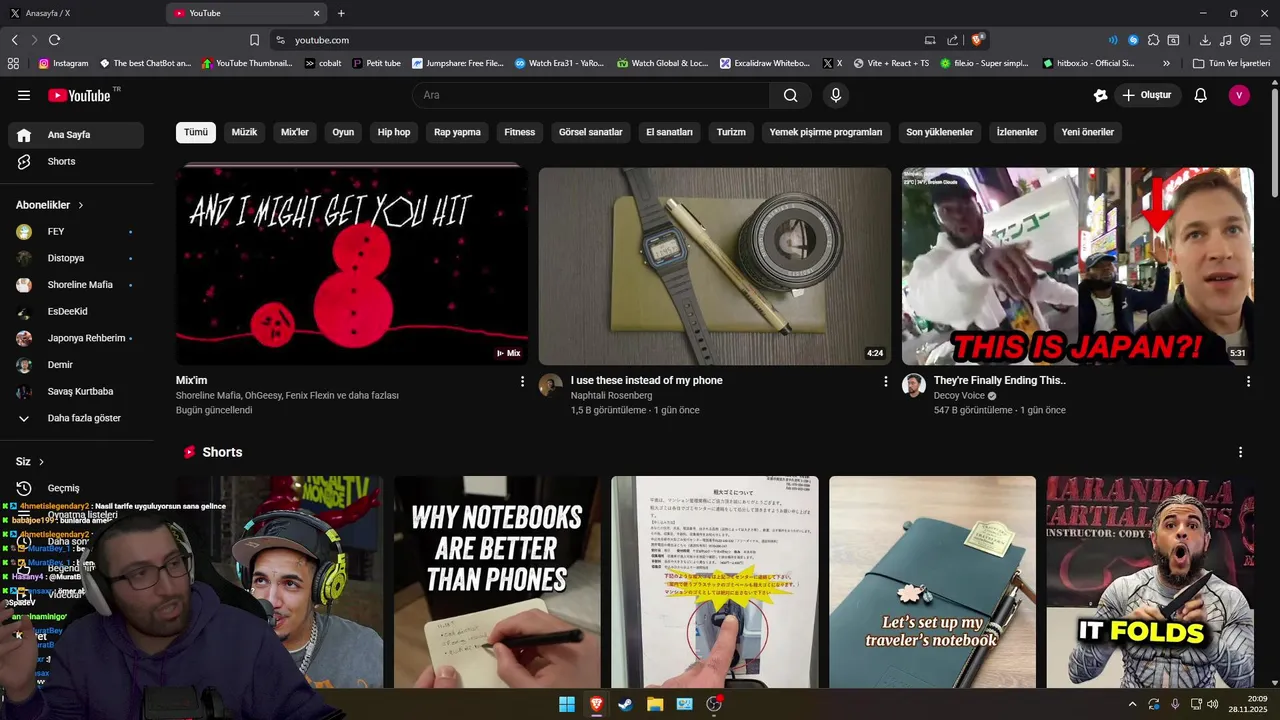Open browser downloads icon
Viewport: 1280px width, 720px height.
pos(1205,40)
